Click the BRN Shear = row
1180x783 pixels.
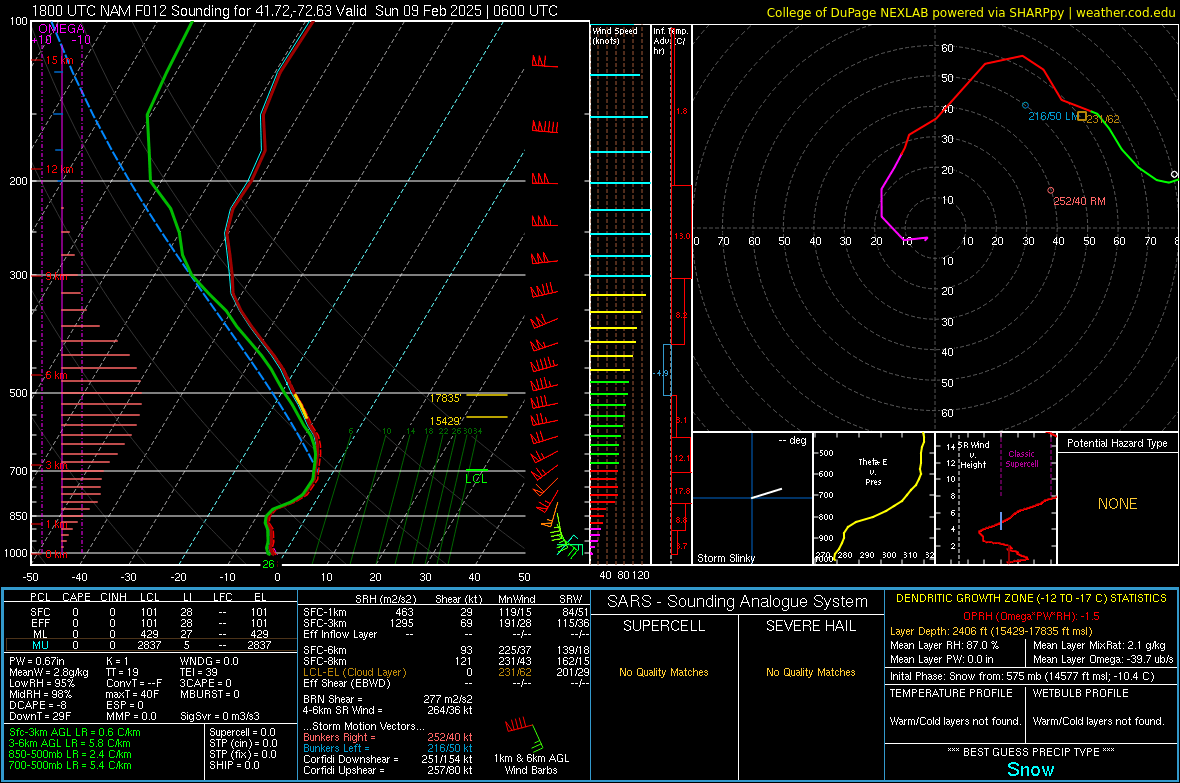pos(388,699)
